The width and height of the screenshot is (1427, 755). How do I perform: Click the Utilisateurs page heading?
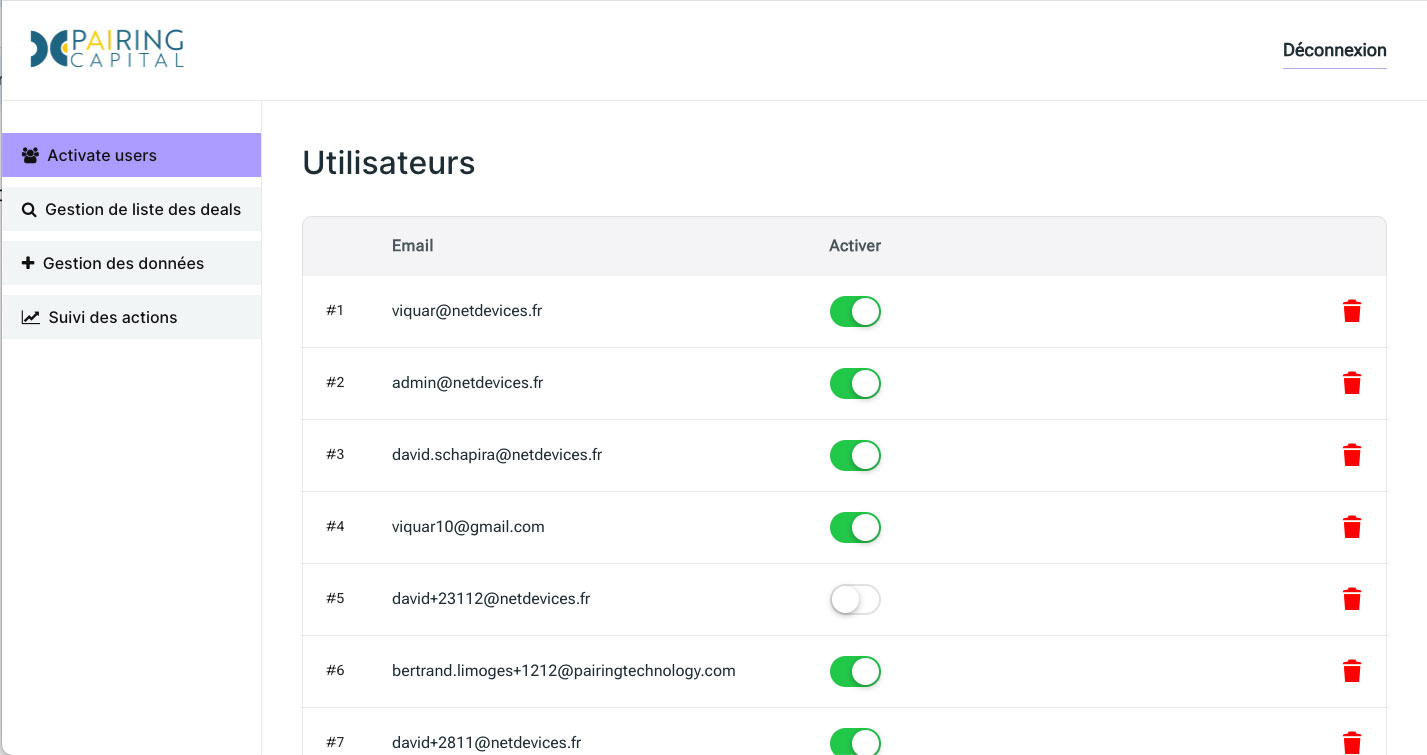[389, 162]
